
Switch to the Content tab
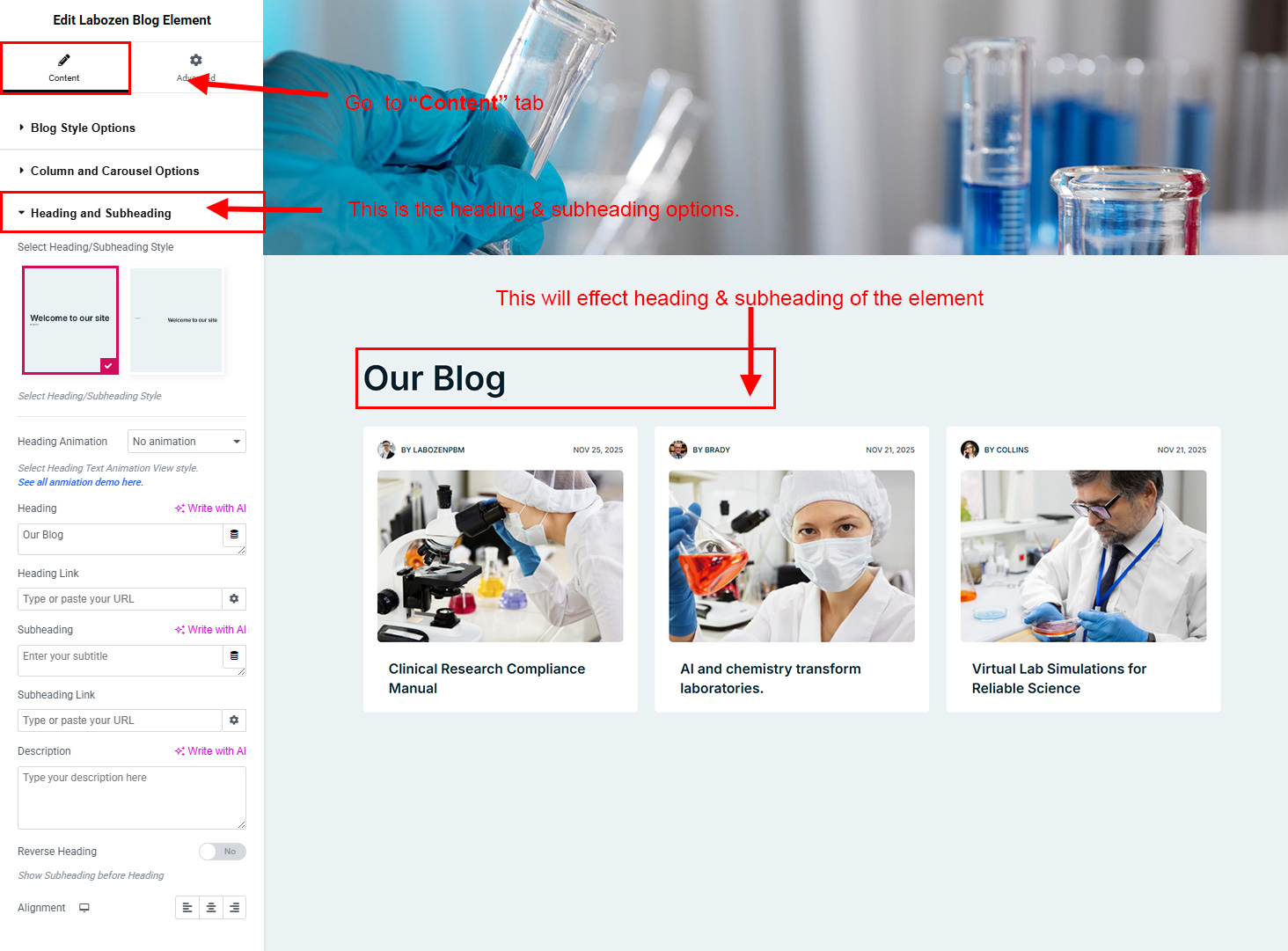pyautogui.click(x=64, y=68)
